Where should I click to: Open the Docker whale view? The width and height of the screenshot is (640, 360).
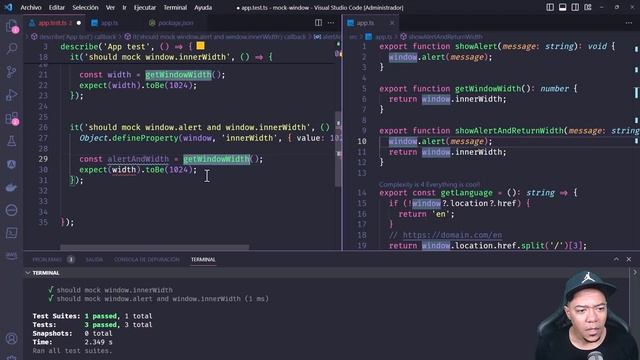(x=11, y=187)
